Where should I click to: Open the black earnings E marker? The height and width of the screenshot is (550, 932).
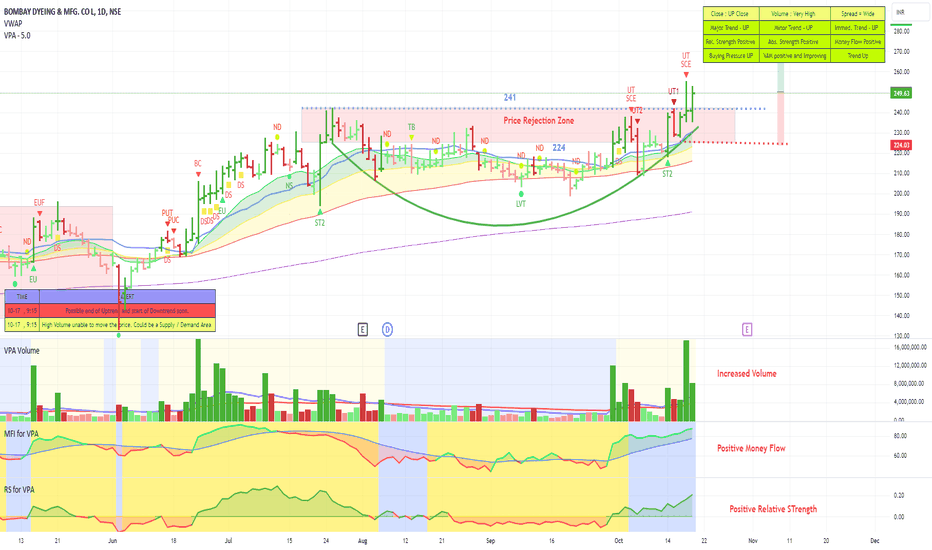click(x=363, y=329)
